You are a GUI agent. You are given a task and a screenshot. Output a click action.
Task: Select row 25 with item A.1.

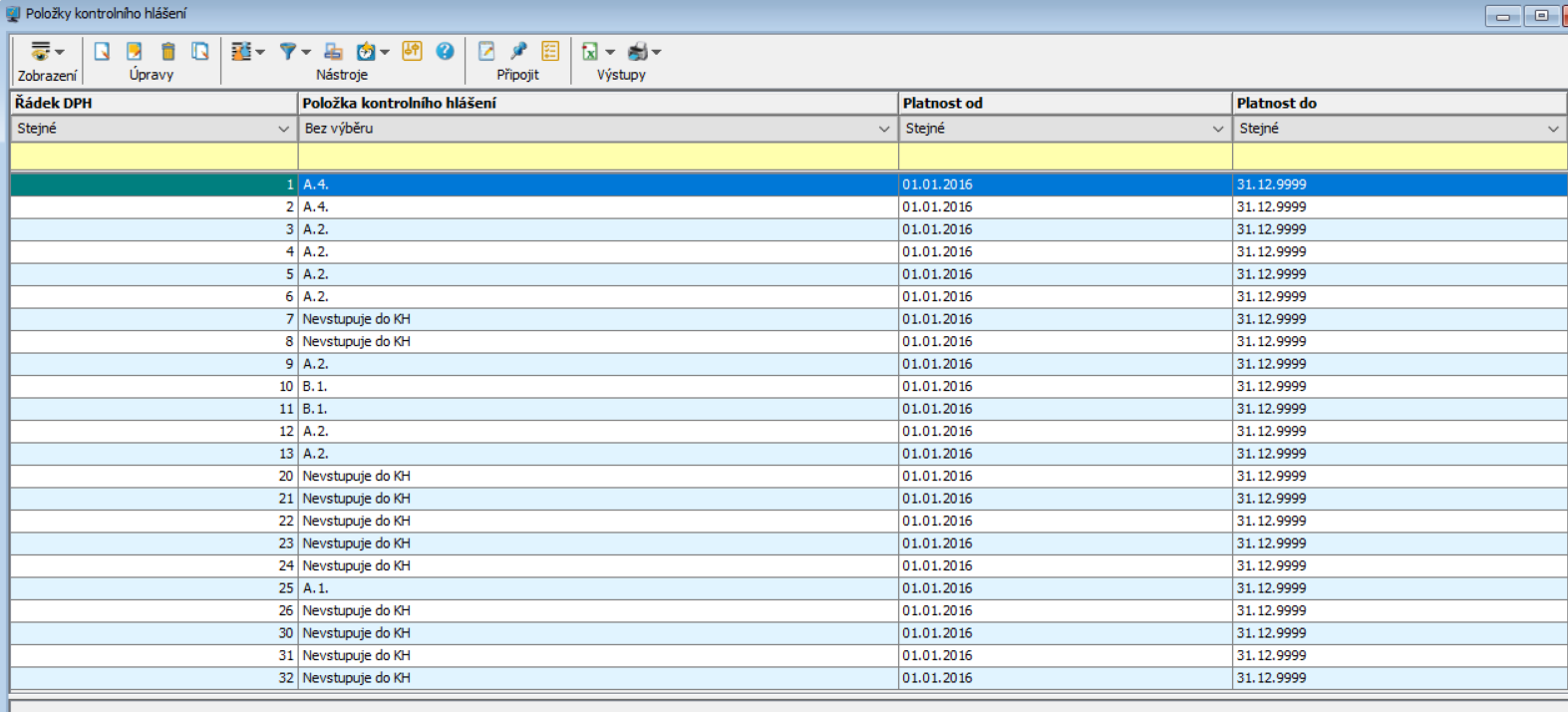click(787, 588)
